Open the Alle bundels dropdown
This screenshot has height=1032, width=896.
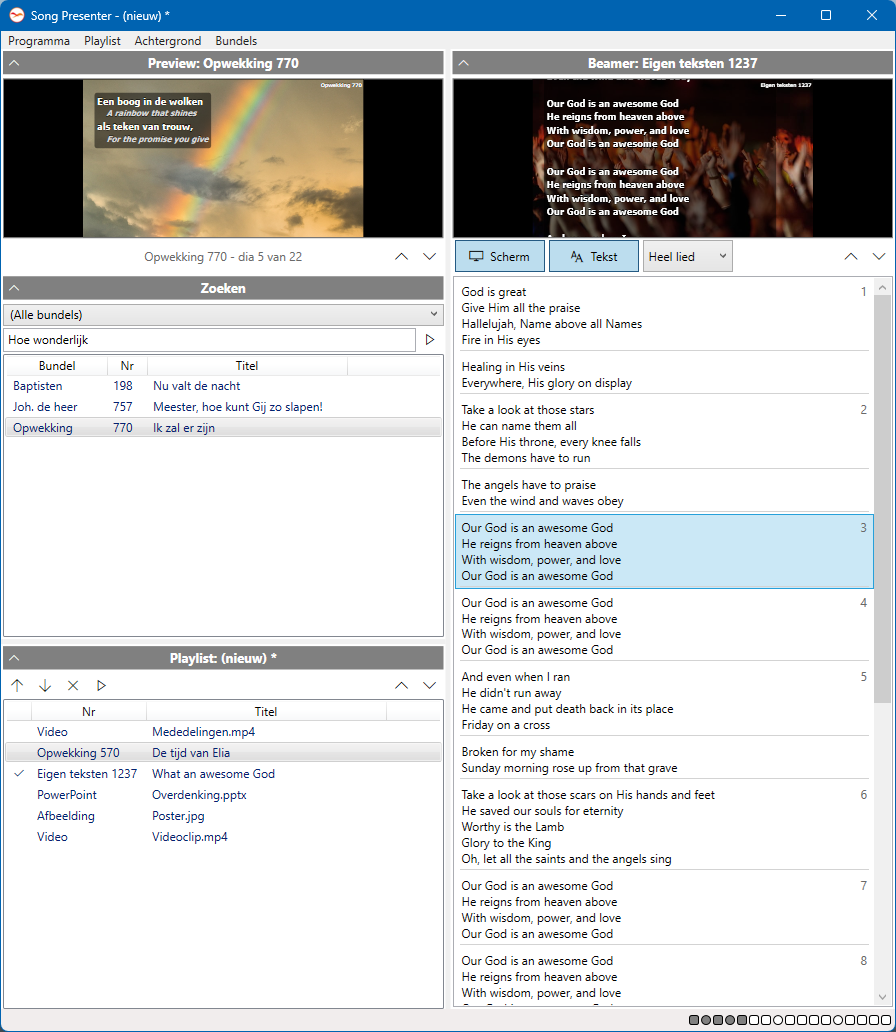tap(223, 315)
